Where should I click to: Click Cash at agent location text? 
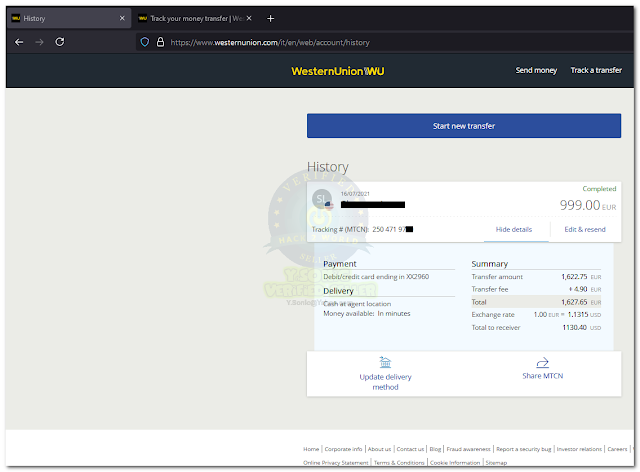click(357, 304)
